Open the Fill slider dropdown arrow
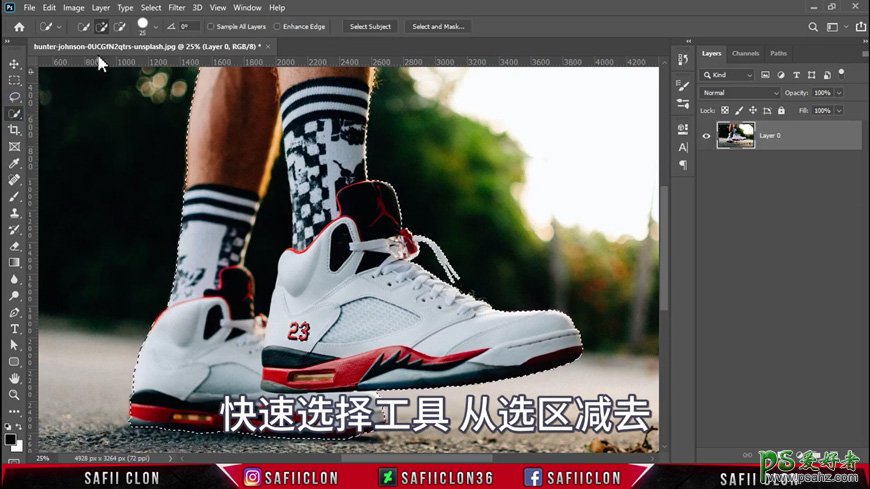Viewport: 870px width, 489px height. (x=839, y=110)
